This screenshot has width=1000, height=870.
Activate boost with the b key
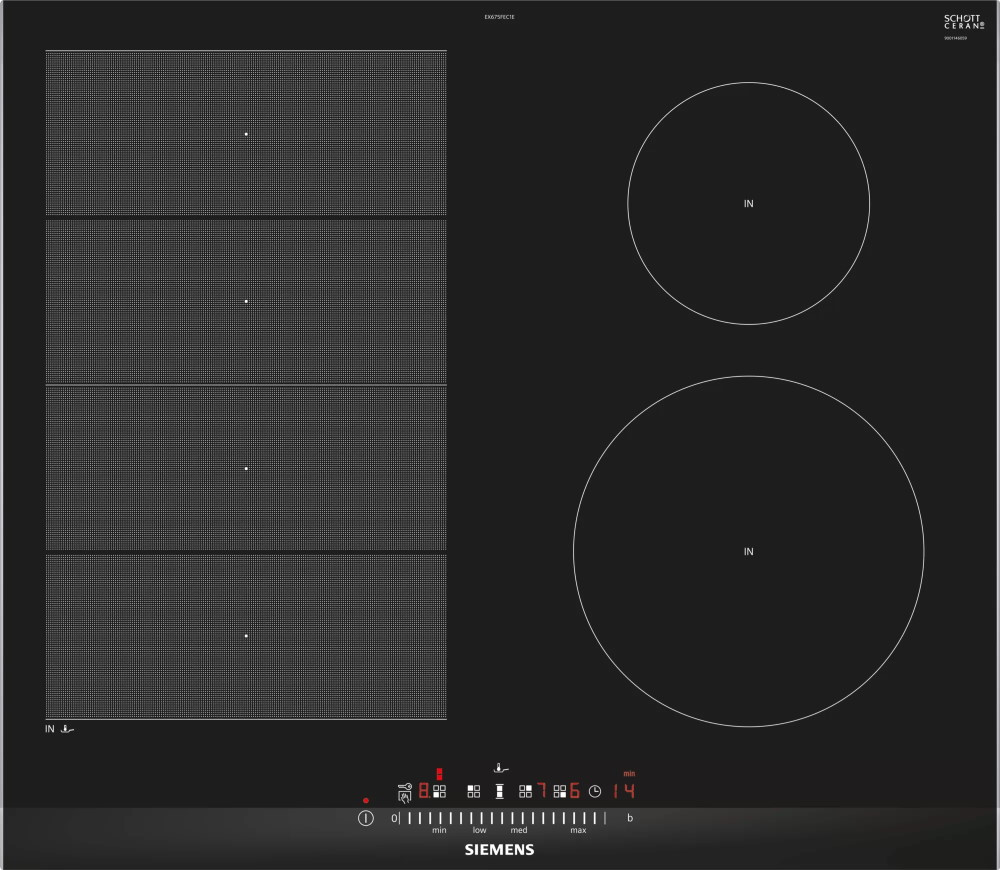[x=630, y=818]
